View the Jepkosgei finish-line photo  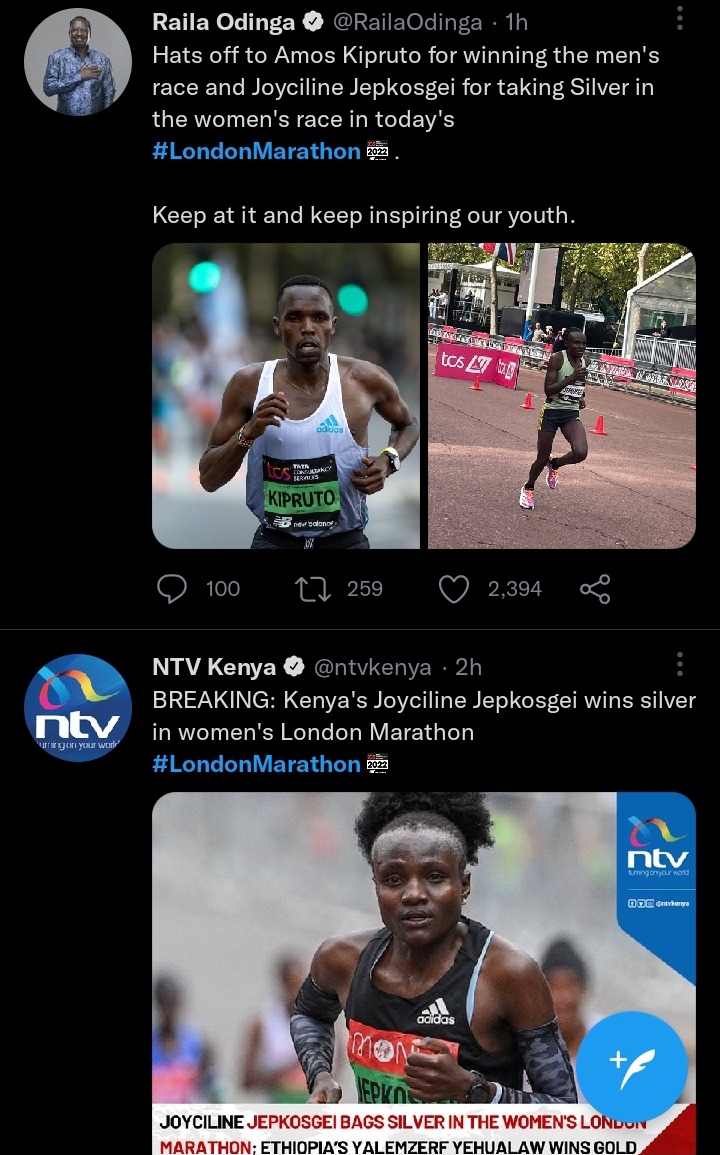coord(562,396)
